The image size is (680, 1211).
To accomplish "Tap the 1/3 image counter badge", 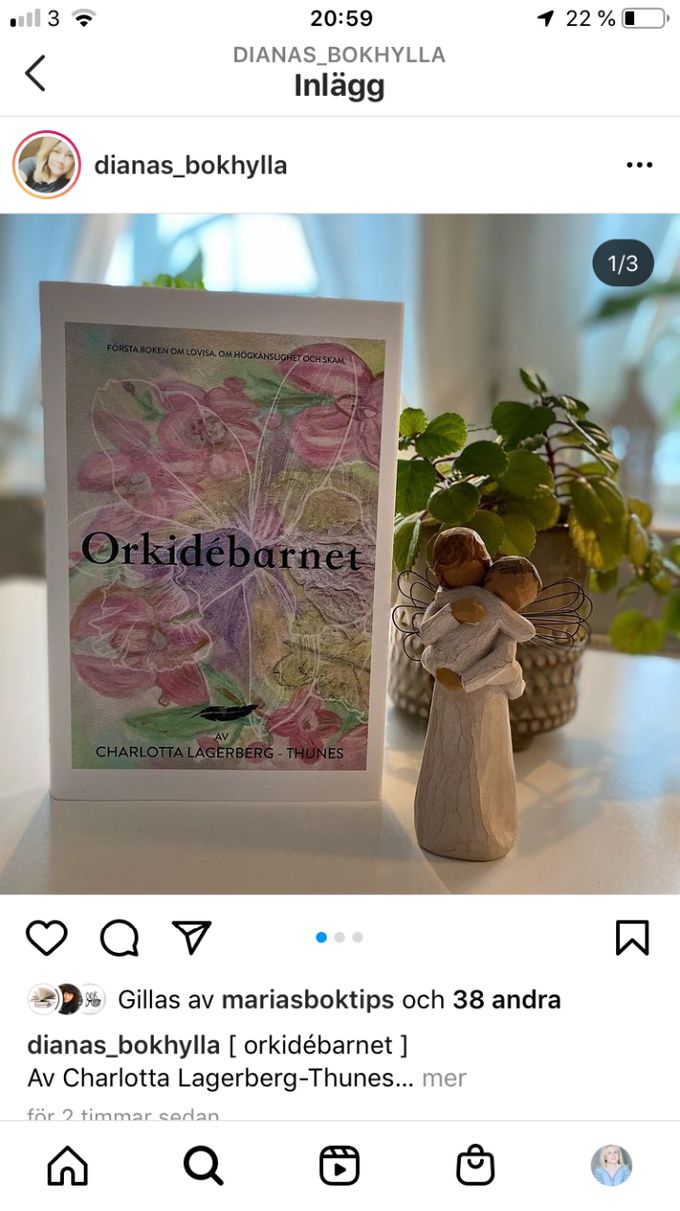I will pyautogui.click(x=623, y=264).
